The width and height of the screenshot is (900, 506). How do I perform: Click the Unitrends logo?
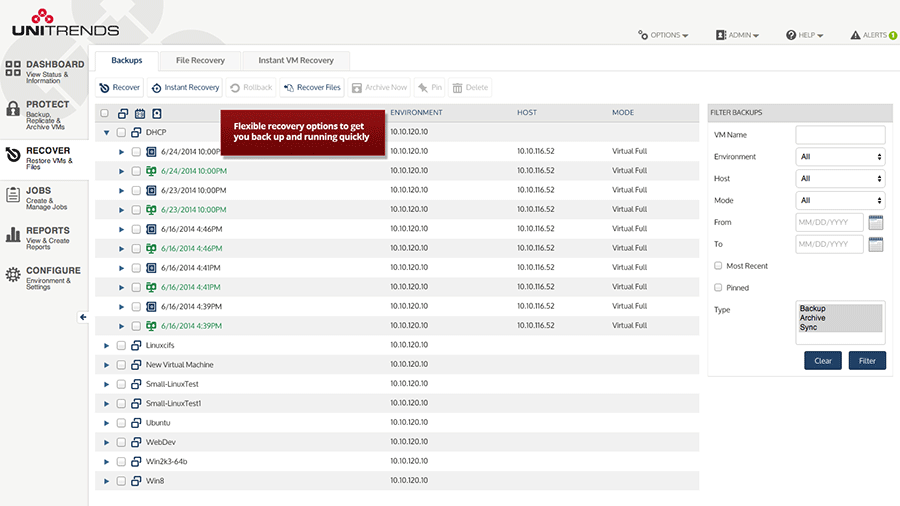[65, 23]
